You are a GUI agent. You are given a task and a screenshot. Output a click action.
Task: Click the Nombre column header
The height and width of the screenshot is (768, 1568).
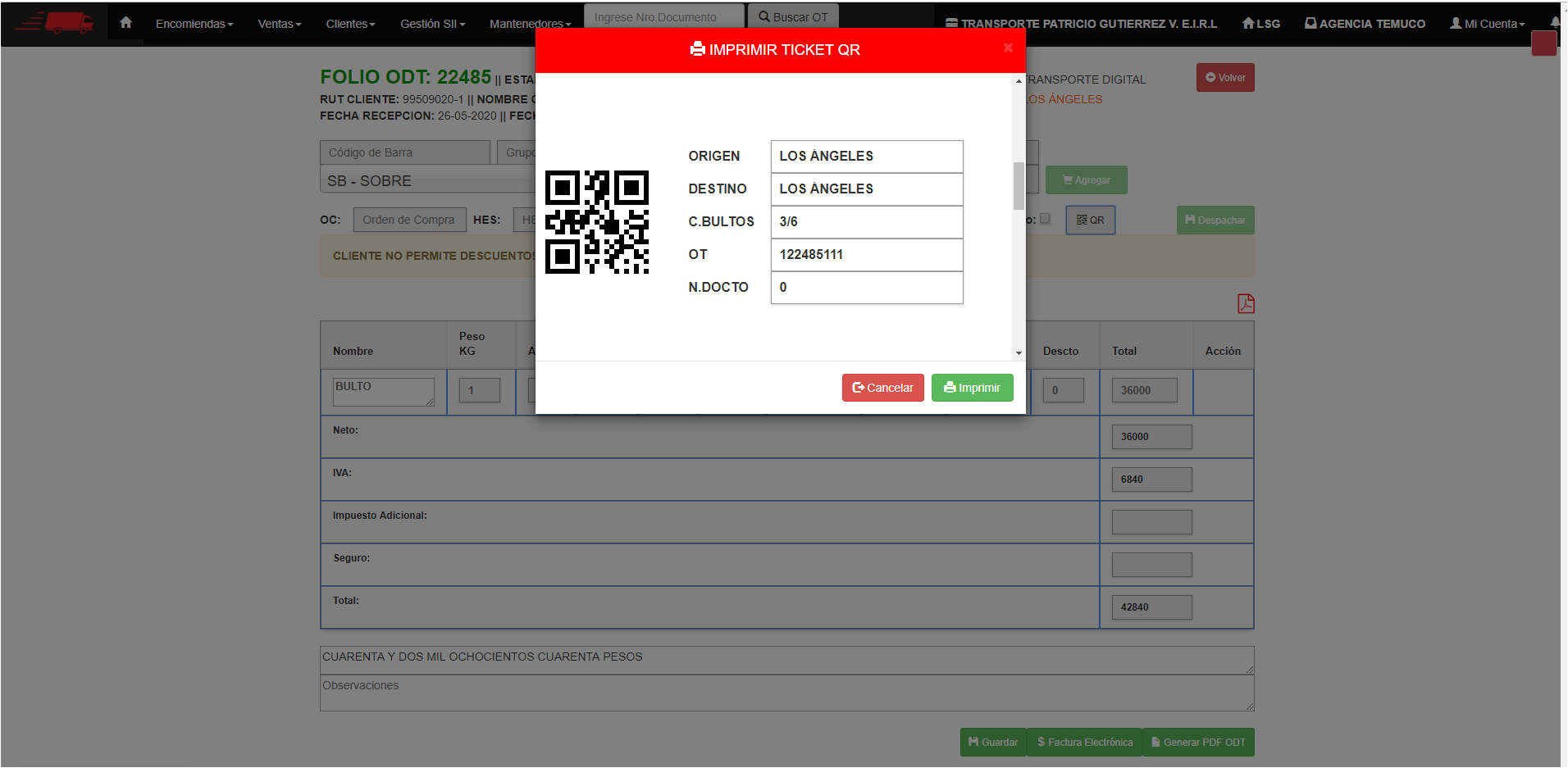[353, 351]
